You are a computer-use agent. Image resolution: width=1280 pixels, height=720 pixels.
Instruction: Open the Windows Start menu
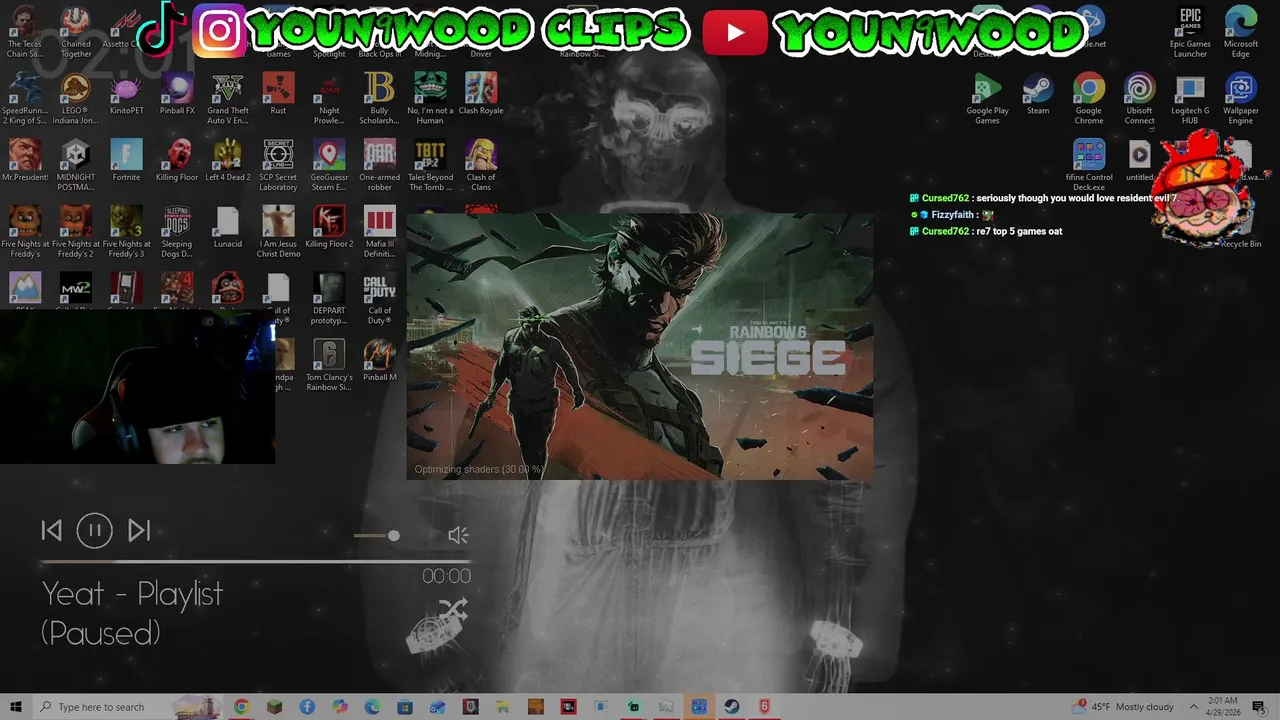click(x=15, y=707)
